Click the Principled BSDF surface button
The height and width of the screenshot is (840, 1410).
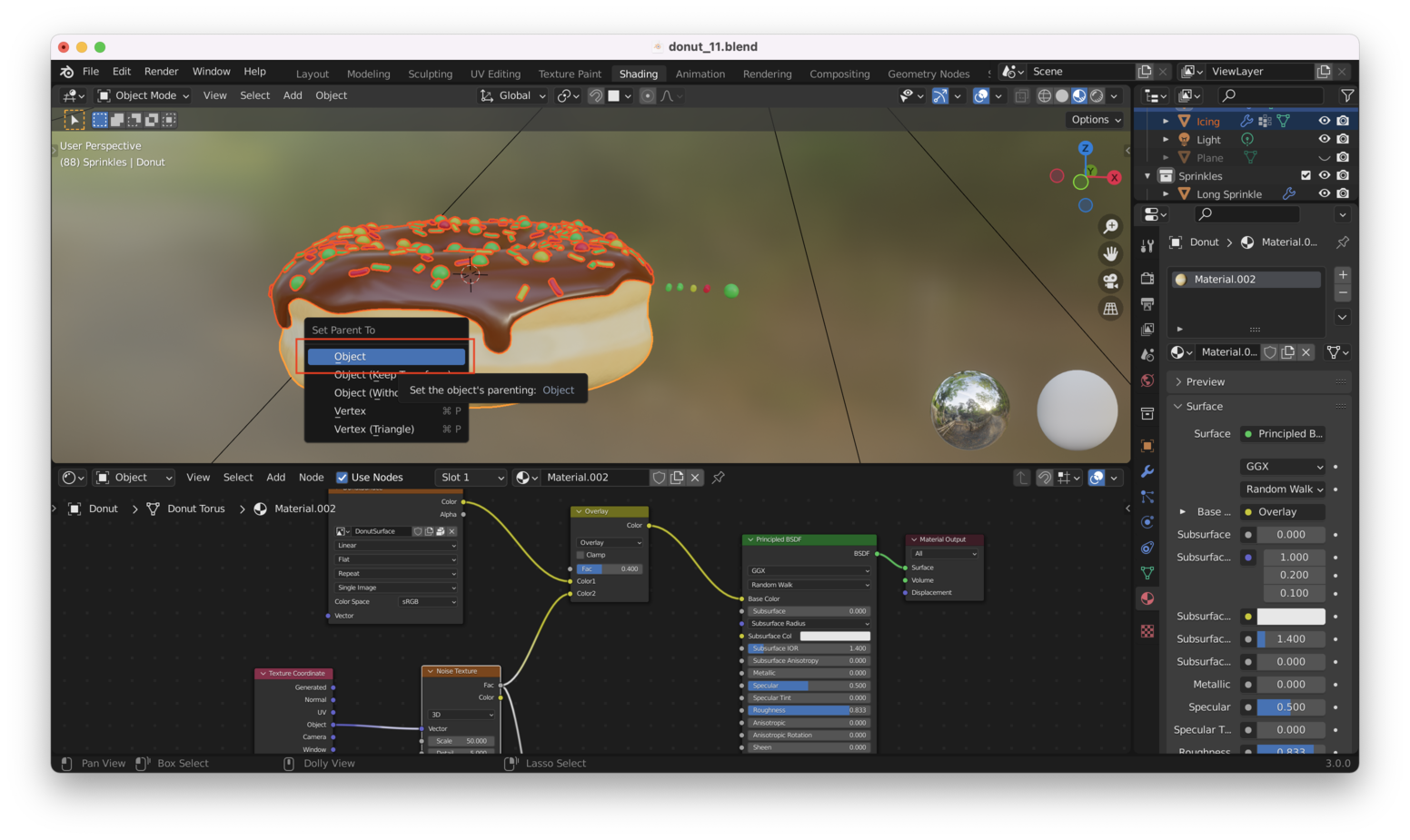[x=1283, y=434]
